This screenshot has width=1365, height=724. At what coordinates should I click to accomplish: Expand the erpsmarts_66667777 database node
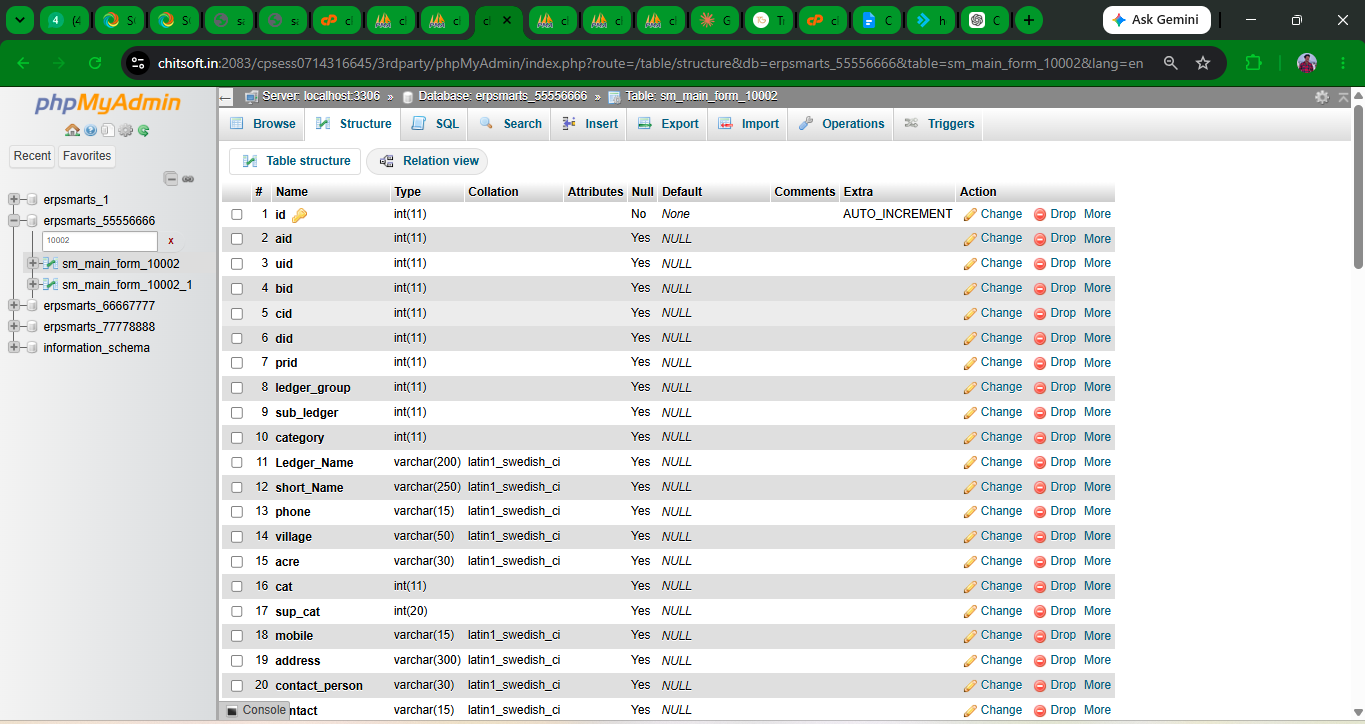coord(14,306)
